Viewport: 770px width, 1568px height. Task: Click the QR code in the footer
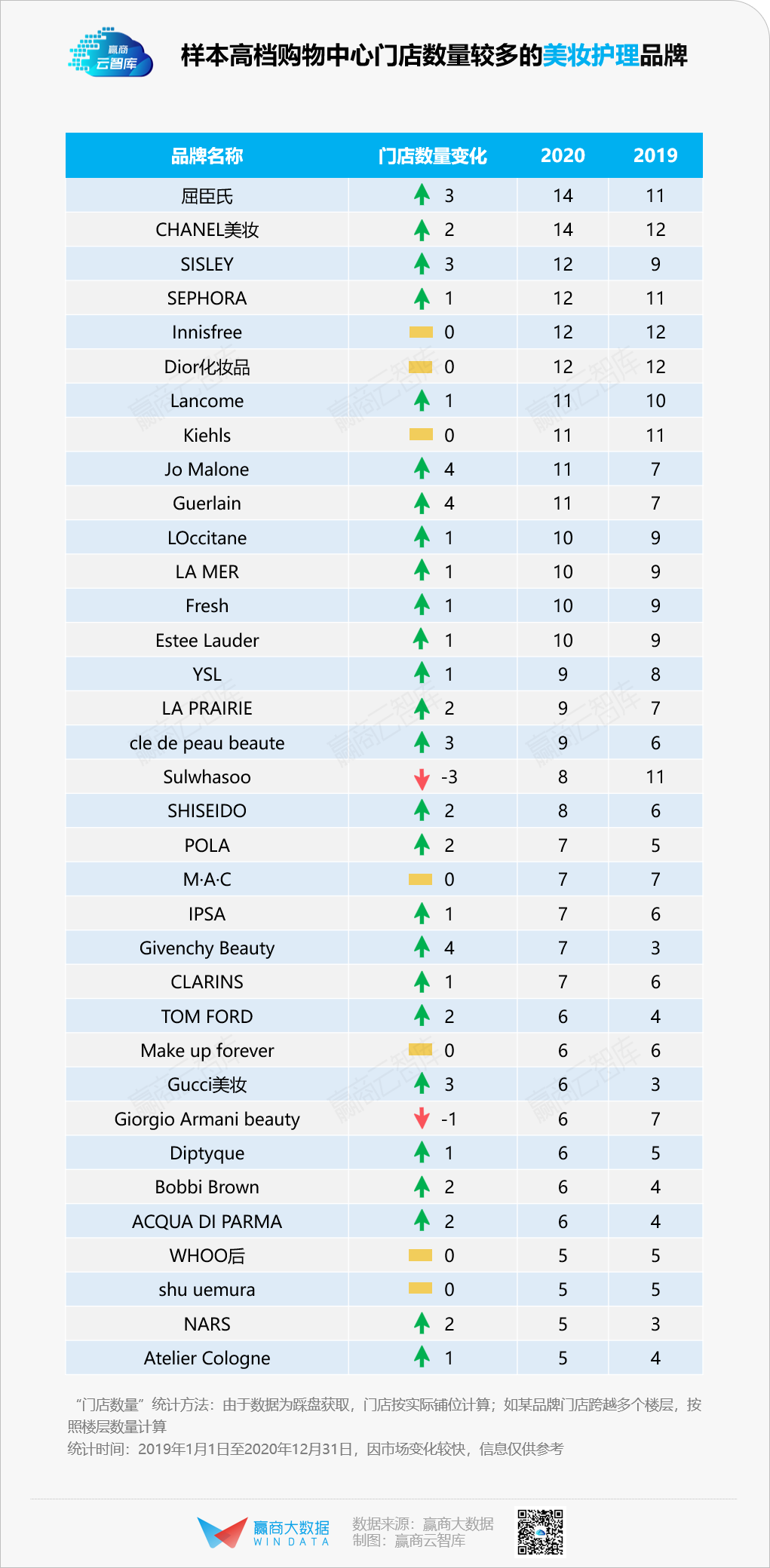(540, 1532)
